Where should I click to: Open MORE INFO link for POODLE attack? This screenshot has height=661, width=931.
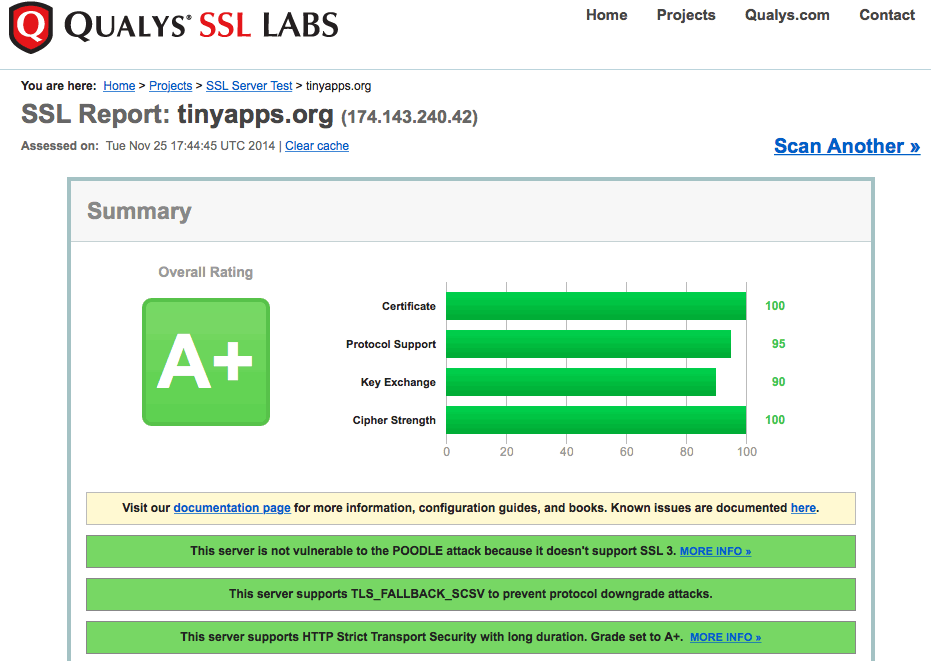[715, 551]
